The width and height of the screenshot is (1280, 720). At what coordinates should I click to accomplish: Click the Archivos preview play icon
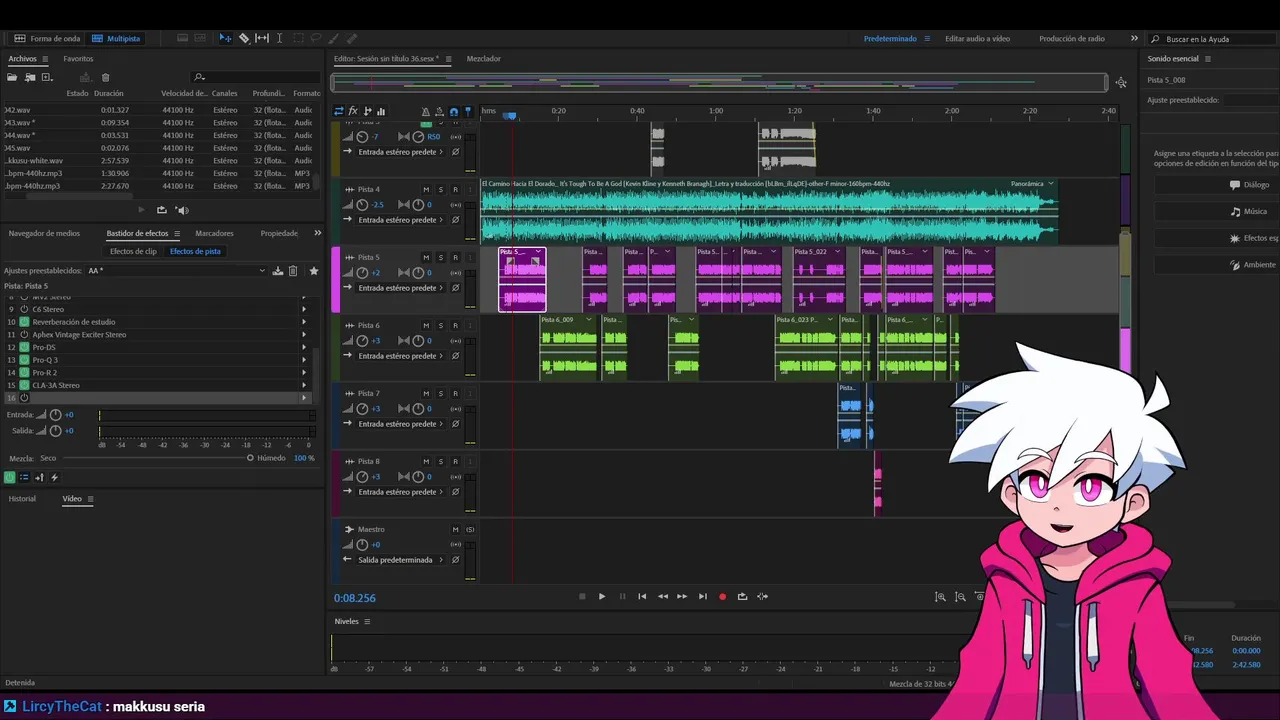click(141, 210)
